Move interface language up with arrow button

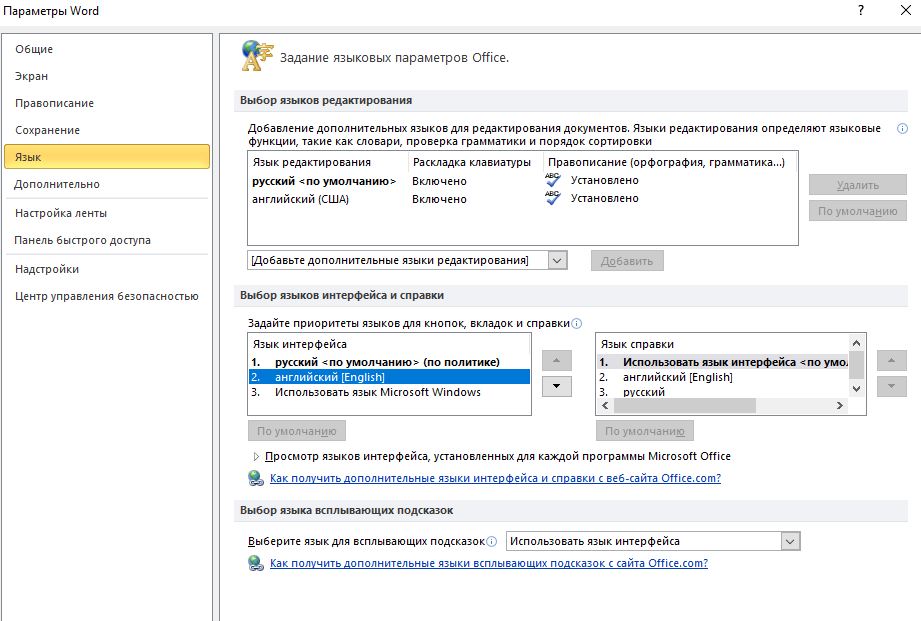click(556, 360)
